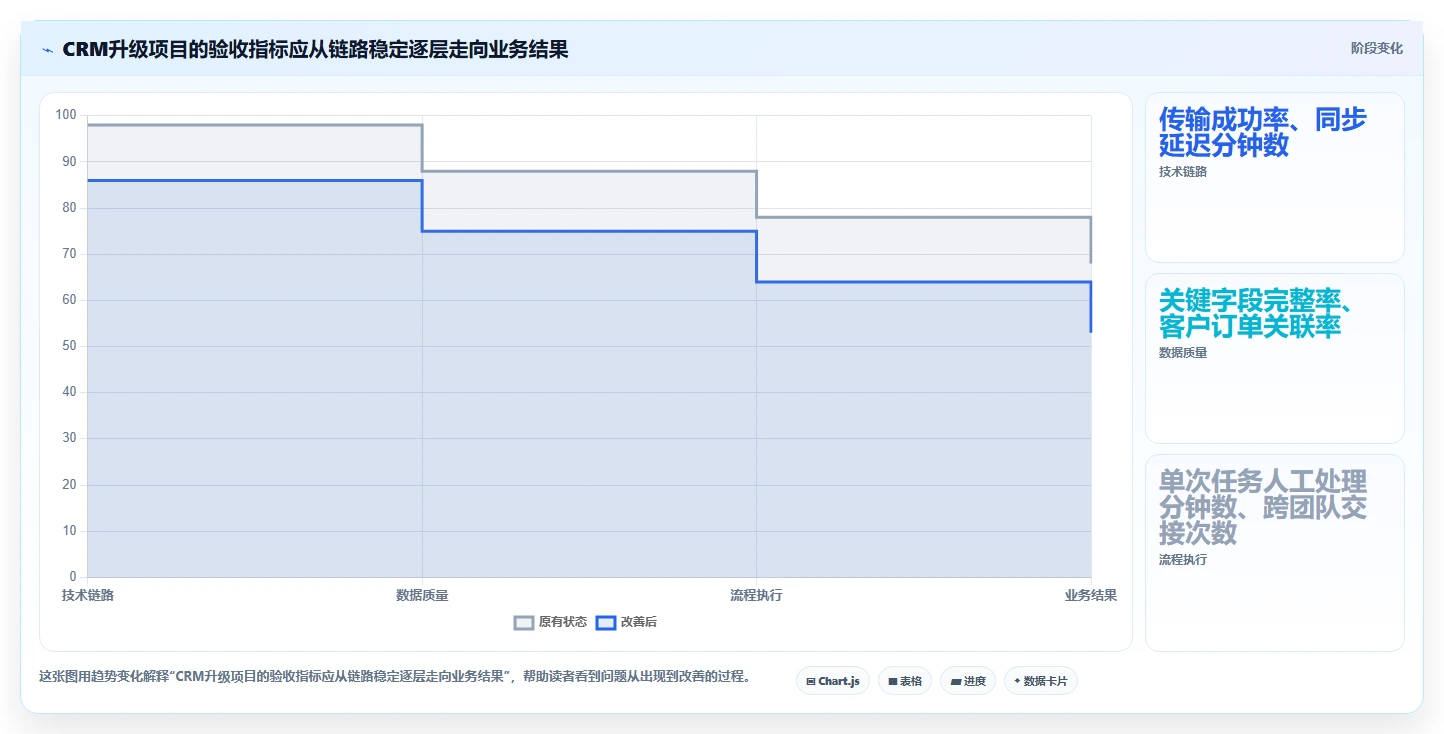The image size is (1444, 734).
Task: Click the 进度 tag
Action: point(967,681)
